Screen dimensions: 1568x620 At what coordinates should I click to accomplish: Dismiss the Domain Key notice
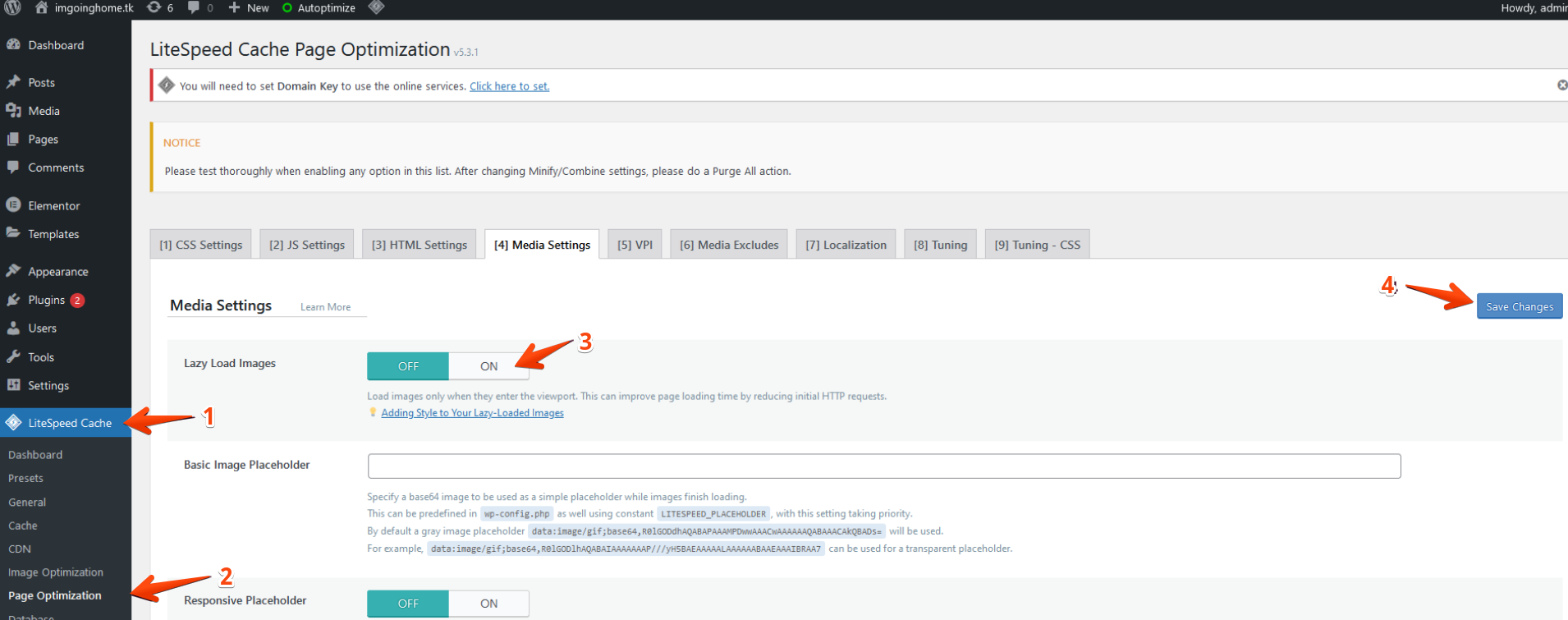click(x=1561, y=85)
